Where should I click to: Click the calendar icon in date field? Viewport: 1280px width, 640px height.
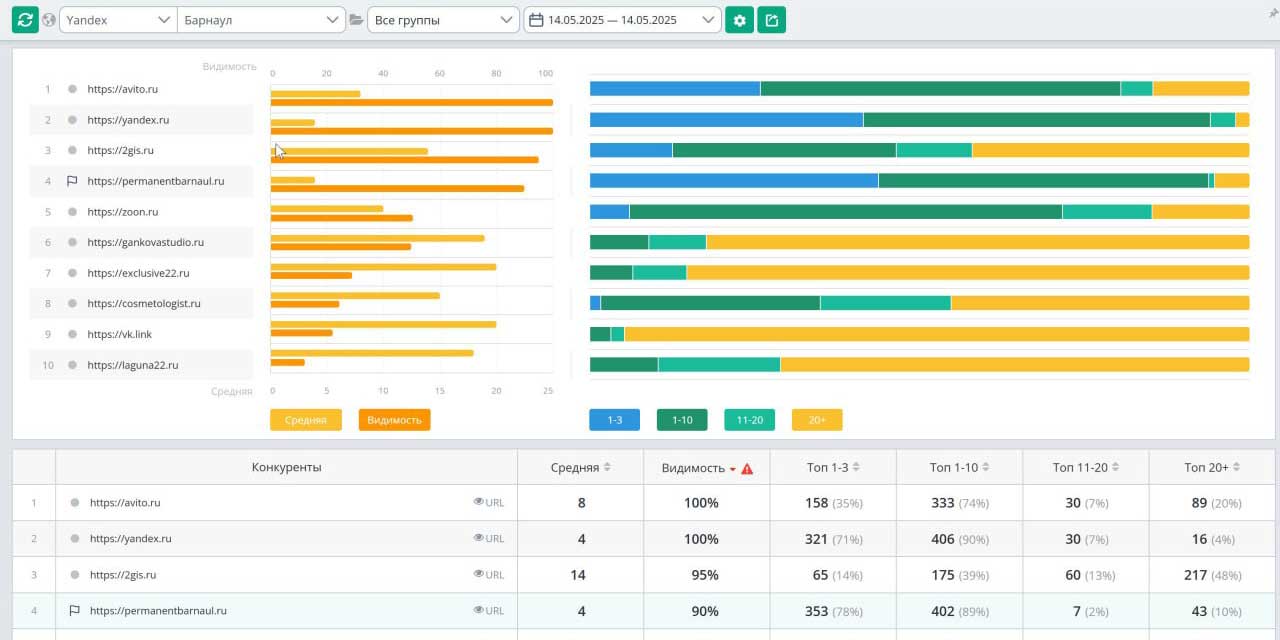[536, 20]
